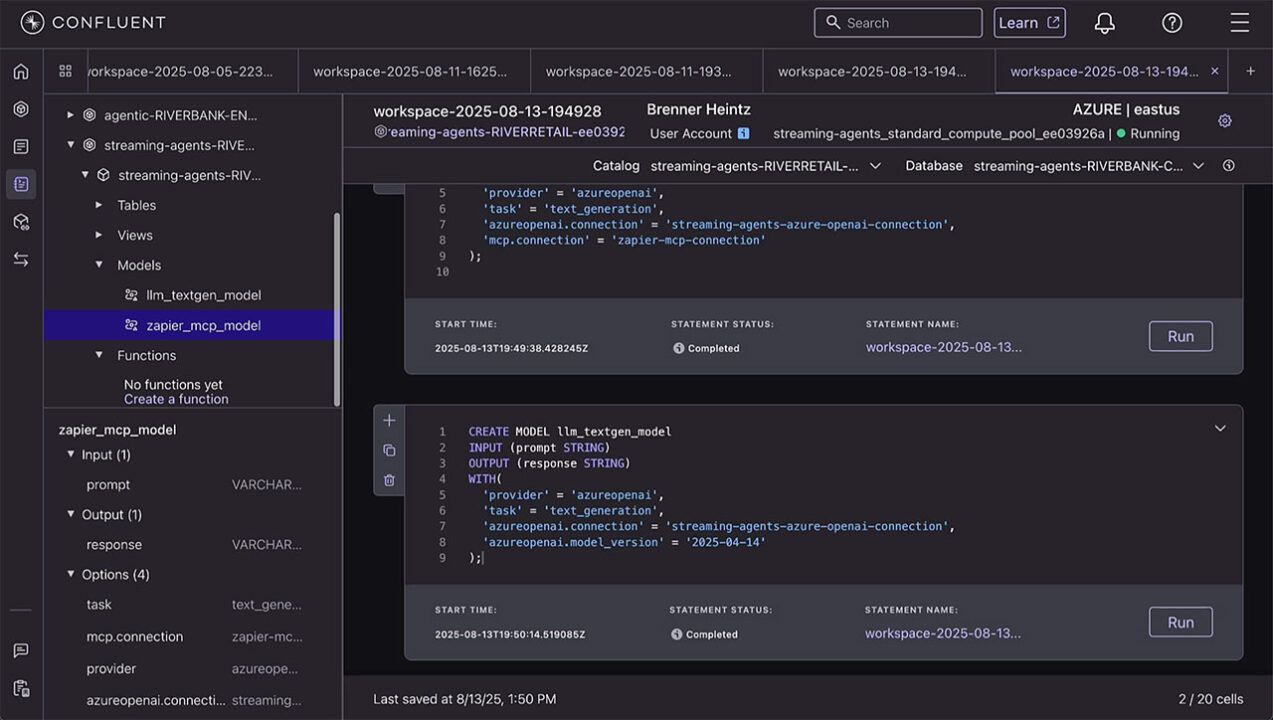Viewport: 1273px width, 720px height.
Task: Select the Environments icon in the left sidebar
Action: (x=20, y=110)
